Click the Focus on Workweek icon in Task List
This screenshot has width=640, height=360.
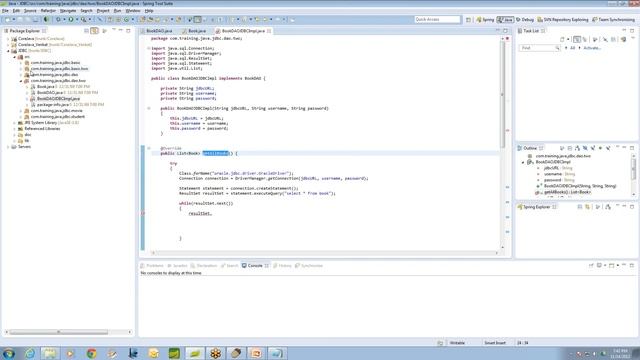pyautogui.click(x=595, y=40)
